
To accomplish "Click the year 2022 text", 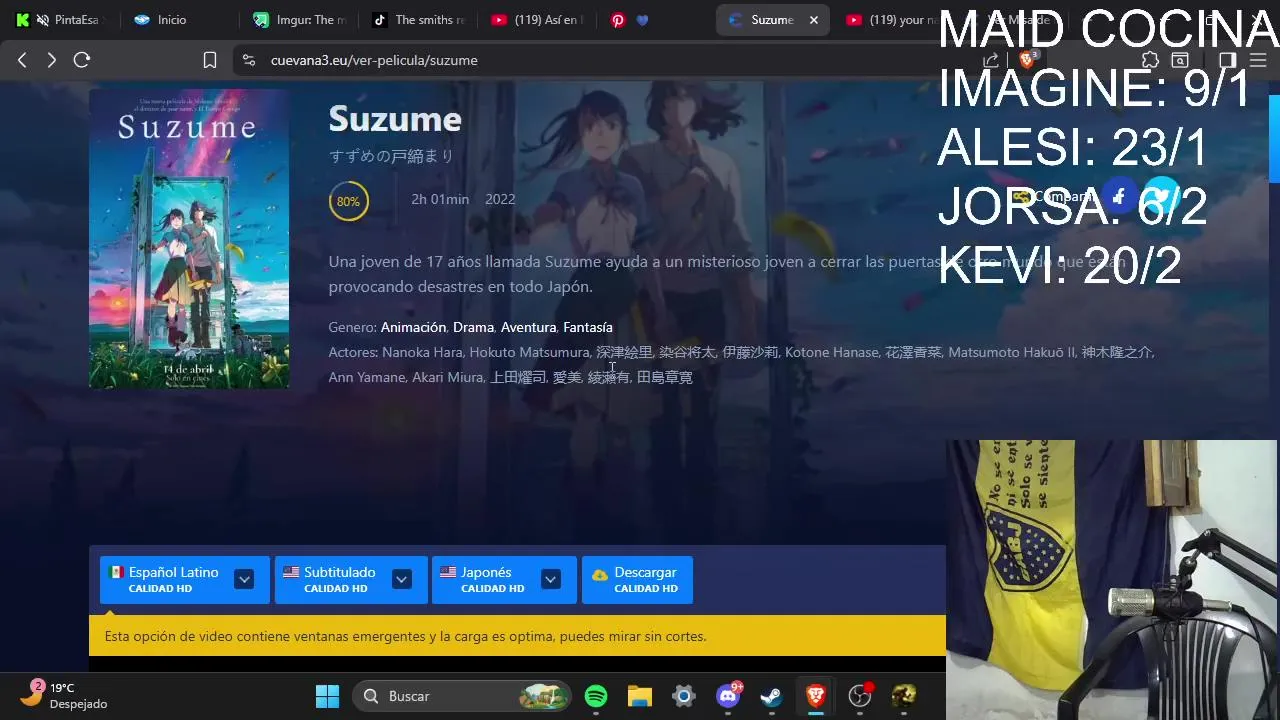I will click(x=500, y=199).
